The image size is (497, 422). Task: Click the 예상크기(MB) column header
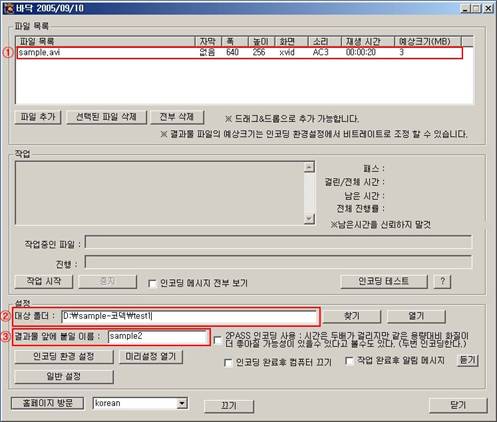428,42
